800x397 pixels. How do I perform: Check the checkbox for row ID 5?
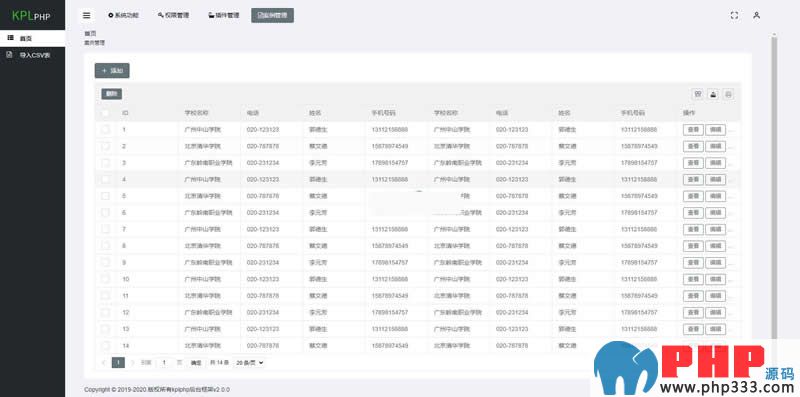(x=105, y=196)
